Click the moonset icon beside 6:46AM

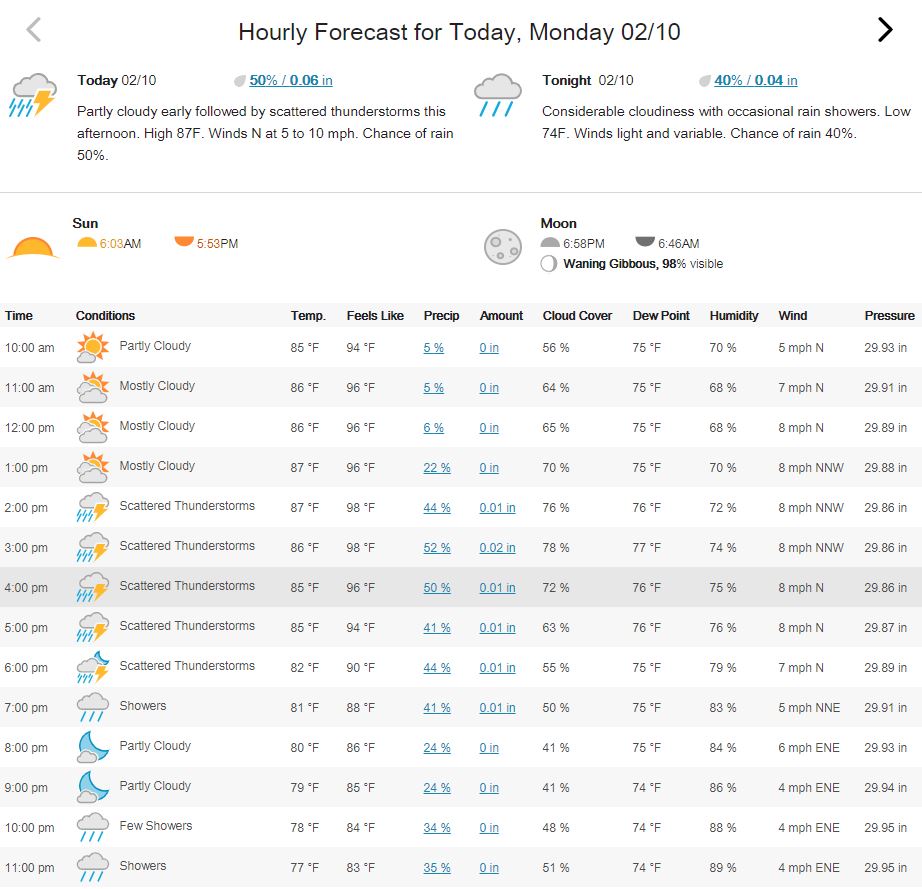pyautogui.click(x=645, y=242)
